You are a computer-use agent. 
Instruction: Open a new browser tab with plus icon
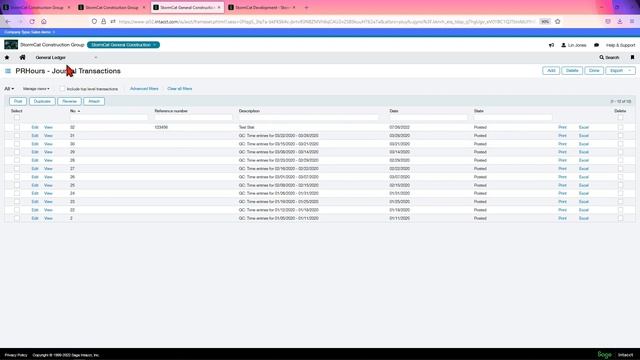tap(307, 7)
